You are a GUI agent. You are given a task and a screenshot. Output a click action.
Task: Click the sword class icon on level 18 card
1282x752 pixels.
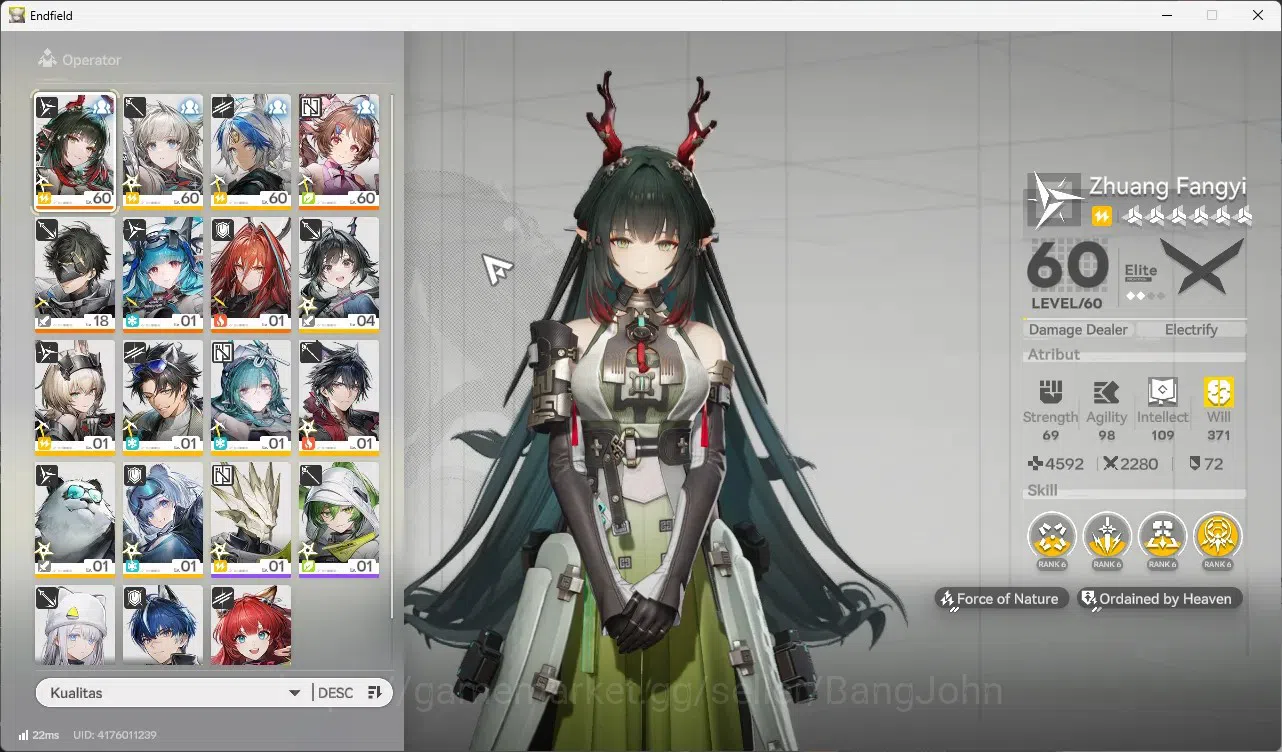pyautogui.click(x=47, y=230)
